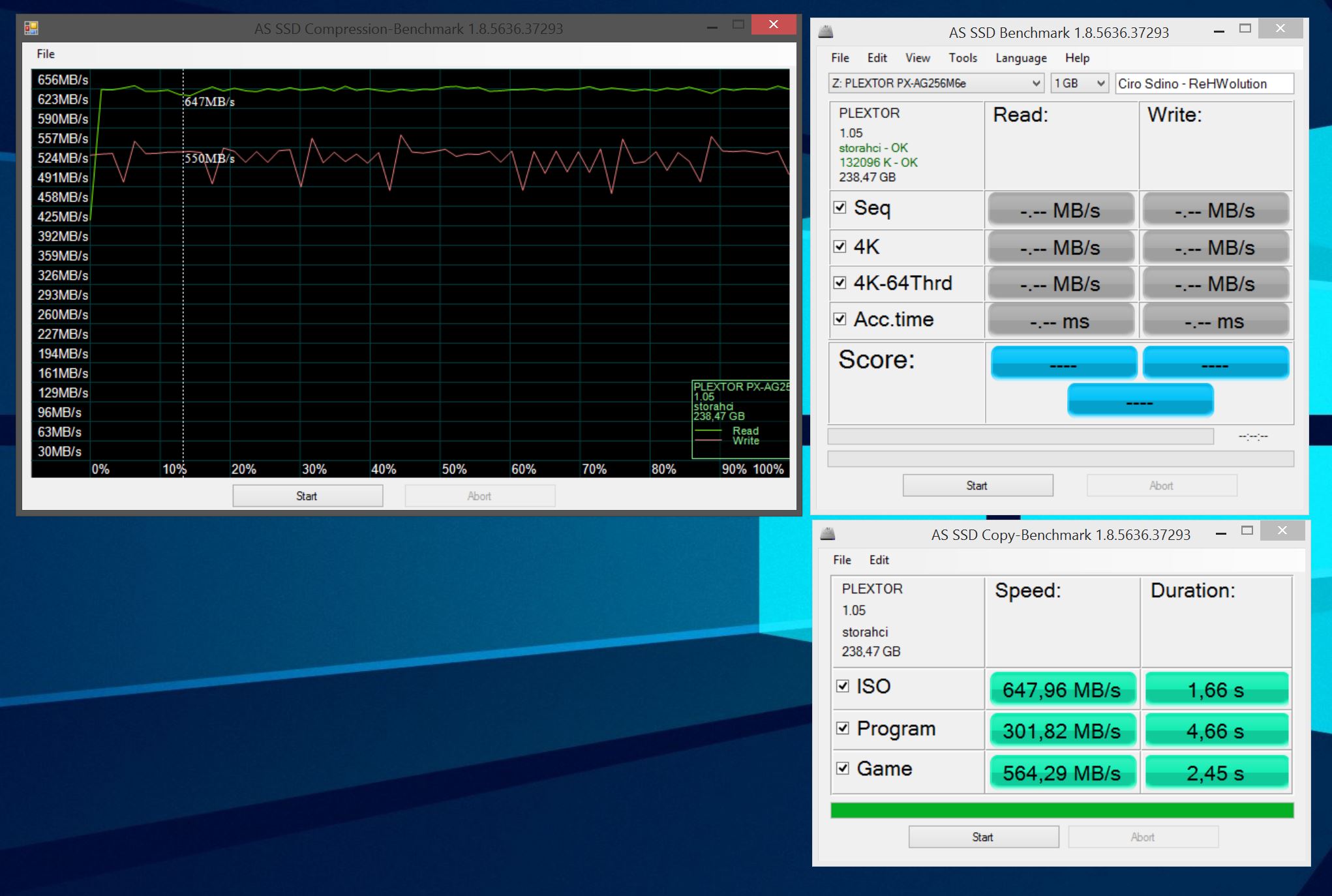Open the Z: PLEXTOR drive dropdown
1332x896 pixels.
coord(936,83)
